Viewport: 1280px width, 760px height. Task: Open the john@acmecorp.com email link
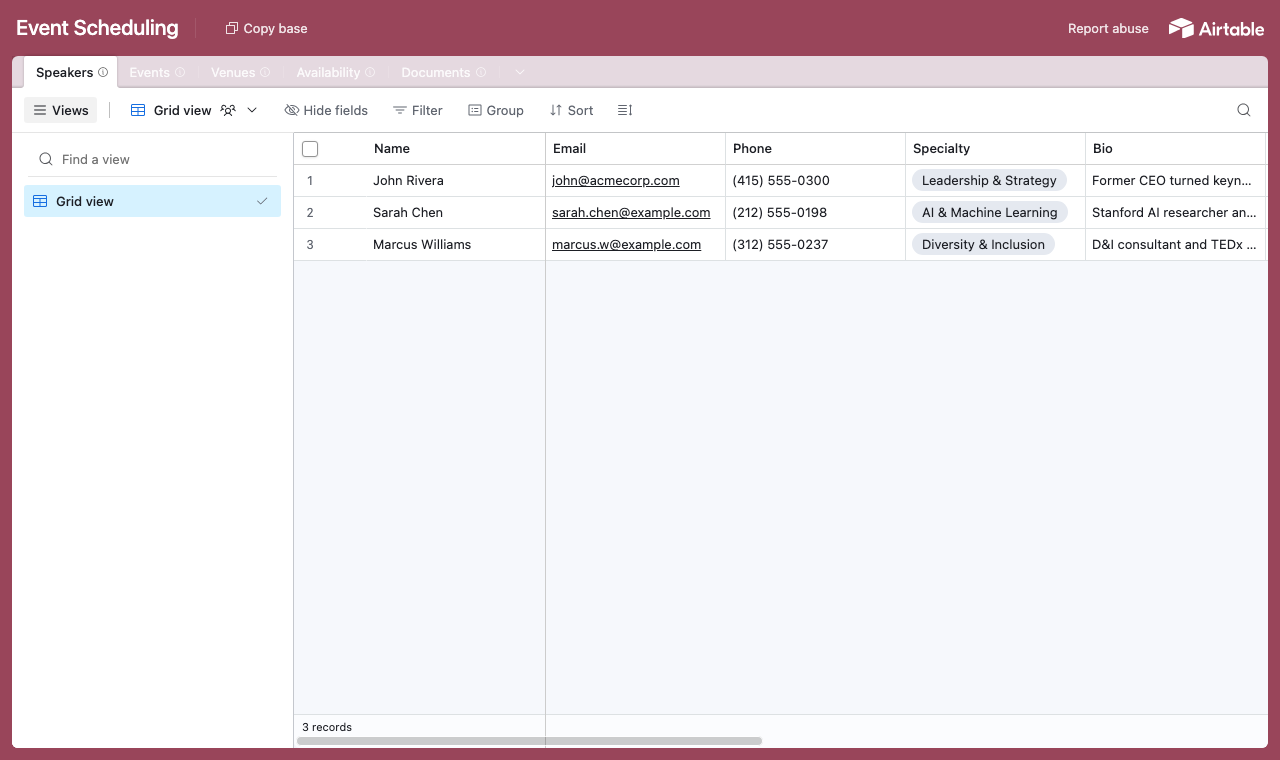(615, 181)
